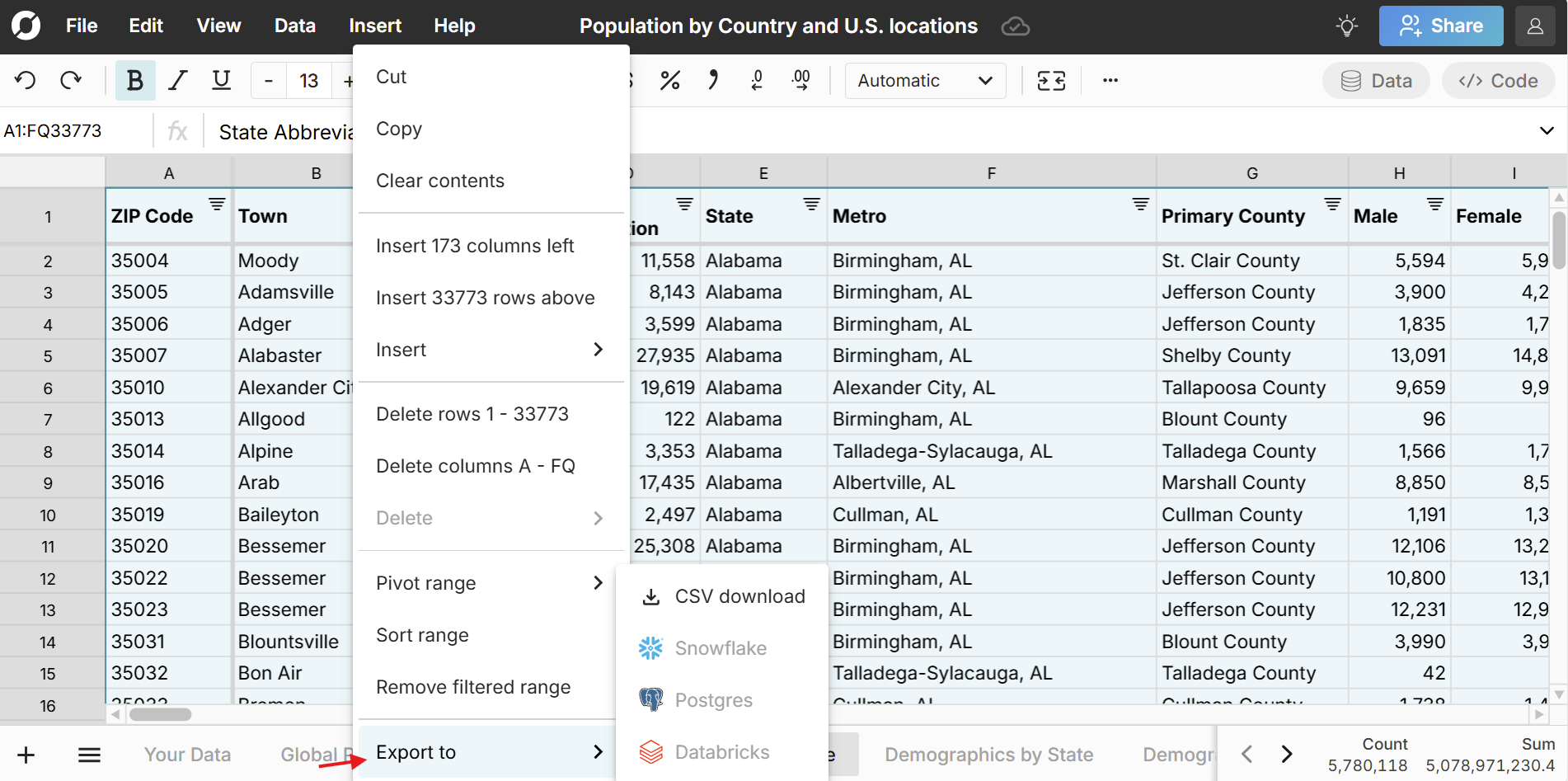Click the Undo arrow icon

click(x=26, y=80)
